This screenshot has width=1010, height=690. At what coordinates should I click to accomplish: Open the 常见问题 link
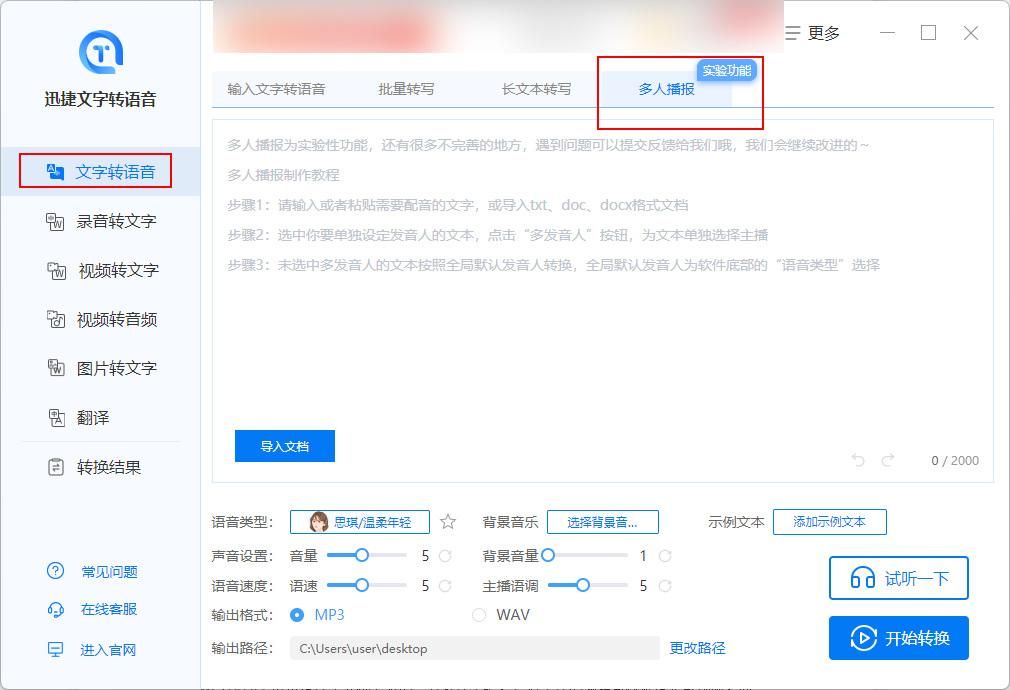point(109,571)
